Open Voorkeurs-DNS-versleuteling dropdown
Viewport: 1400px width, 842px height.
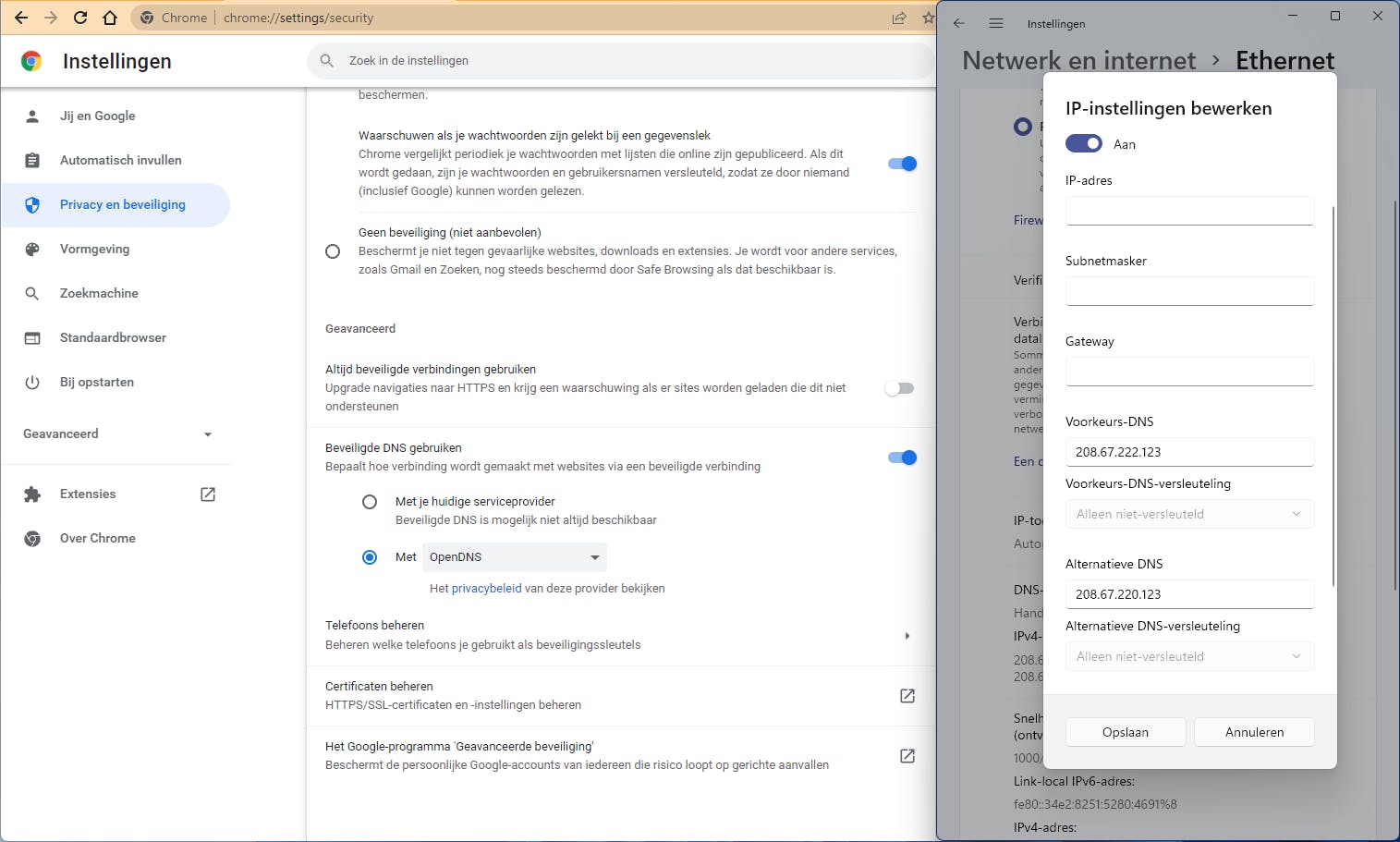1189,514
